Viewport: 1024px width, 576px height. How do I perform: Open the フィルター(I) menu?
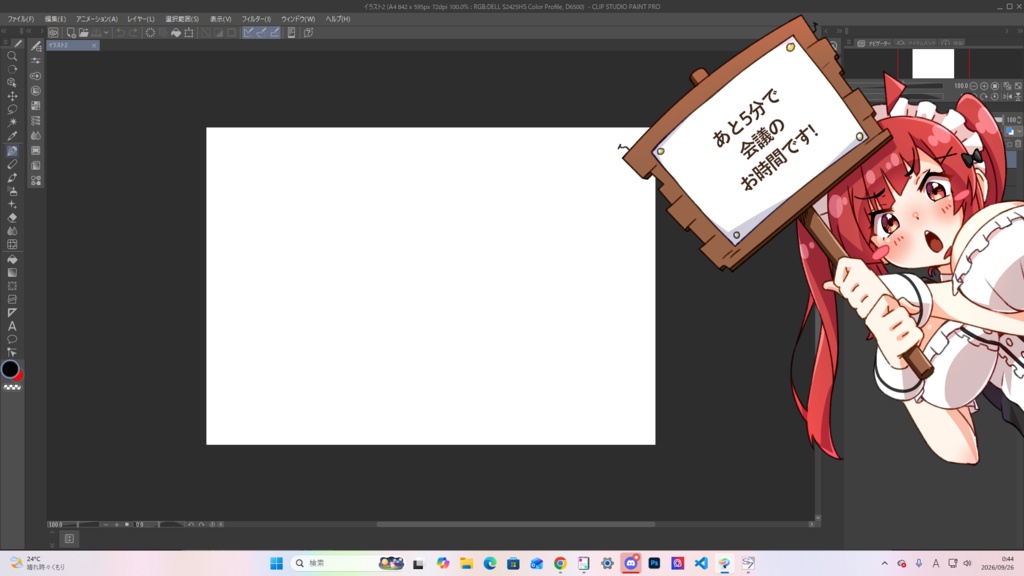point(256,19)
